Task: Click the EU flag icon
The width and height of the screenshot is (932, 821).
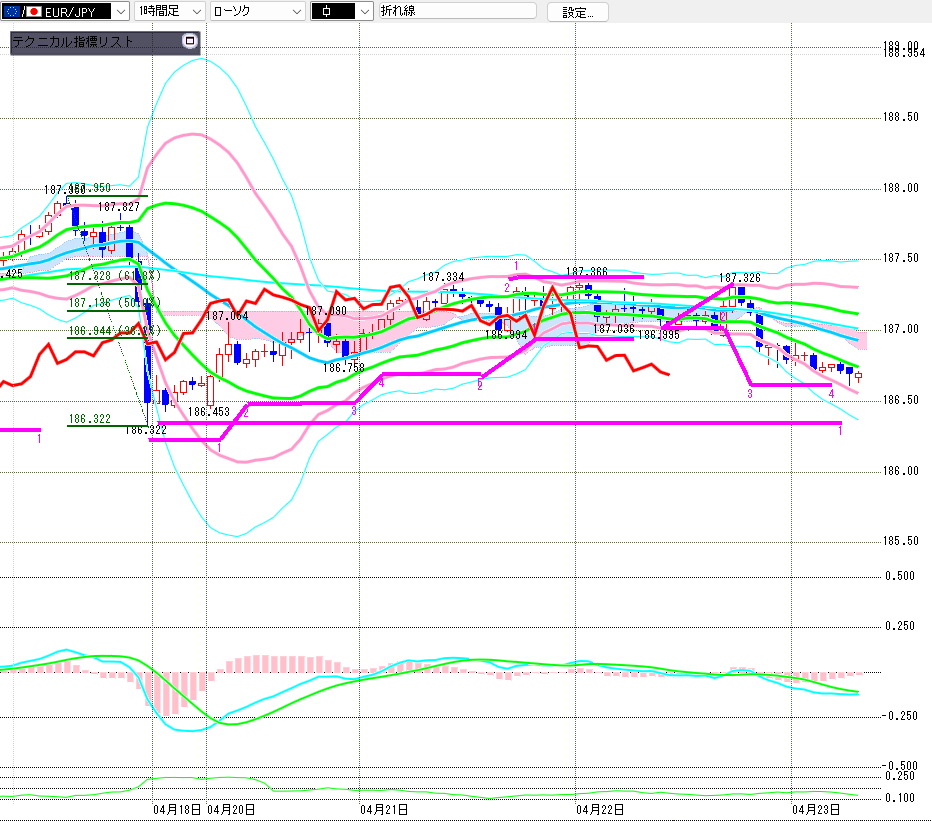Action: [13, 11]
